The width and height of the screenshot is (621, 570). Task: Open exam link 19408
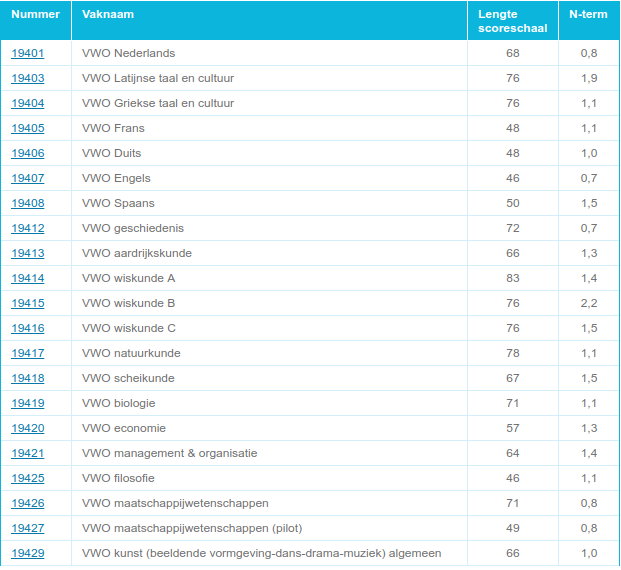[x=28, y=203]
